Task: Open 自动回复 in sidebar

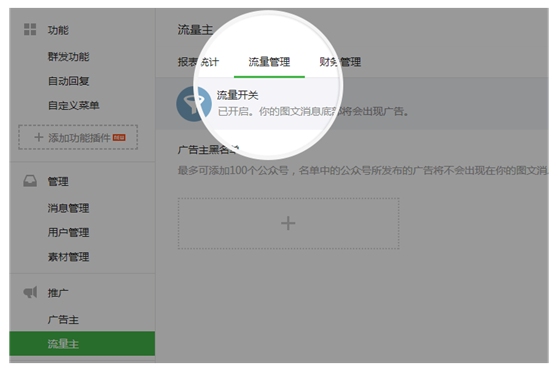Action: coord(68,81)
